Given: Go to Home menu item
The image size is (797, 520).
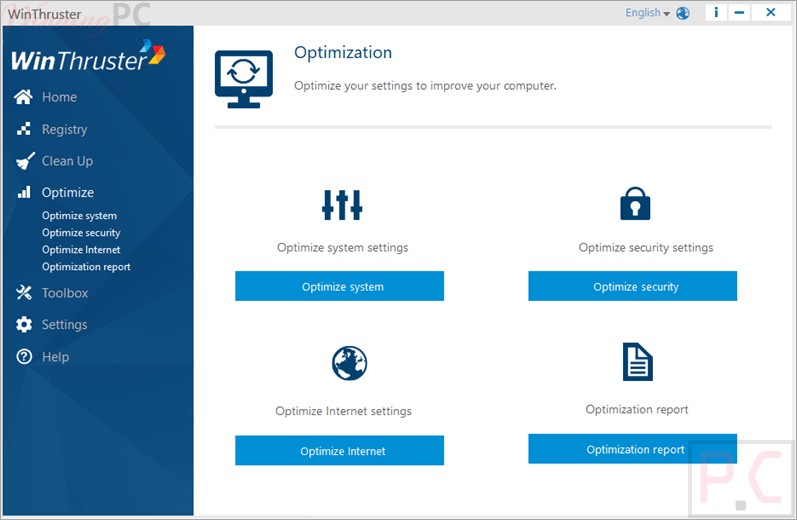Looking at the screenshot, I should click(x=59, y=97).
